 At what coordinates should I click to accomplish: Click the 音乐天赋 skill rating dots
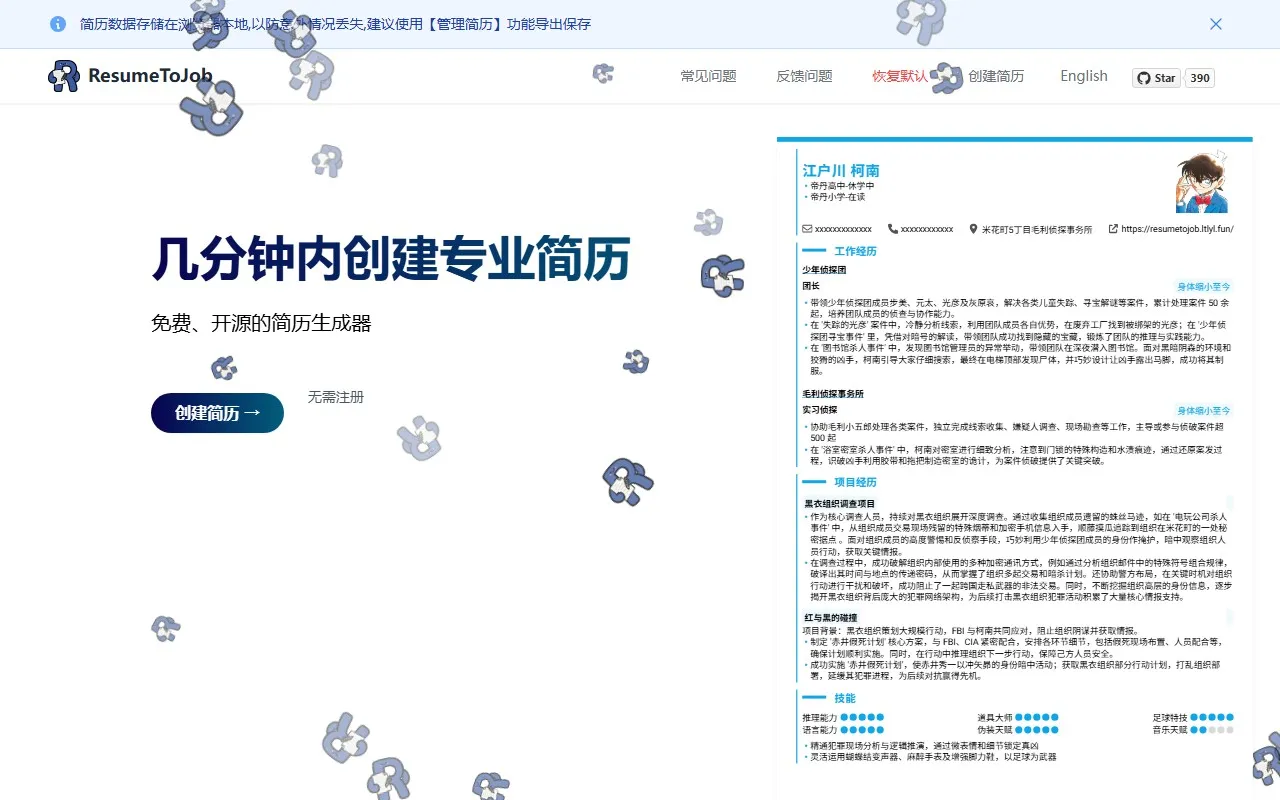pyautogui.click(x=1212, y=730)
